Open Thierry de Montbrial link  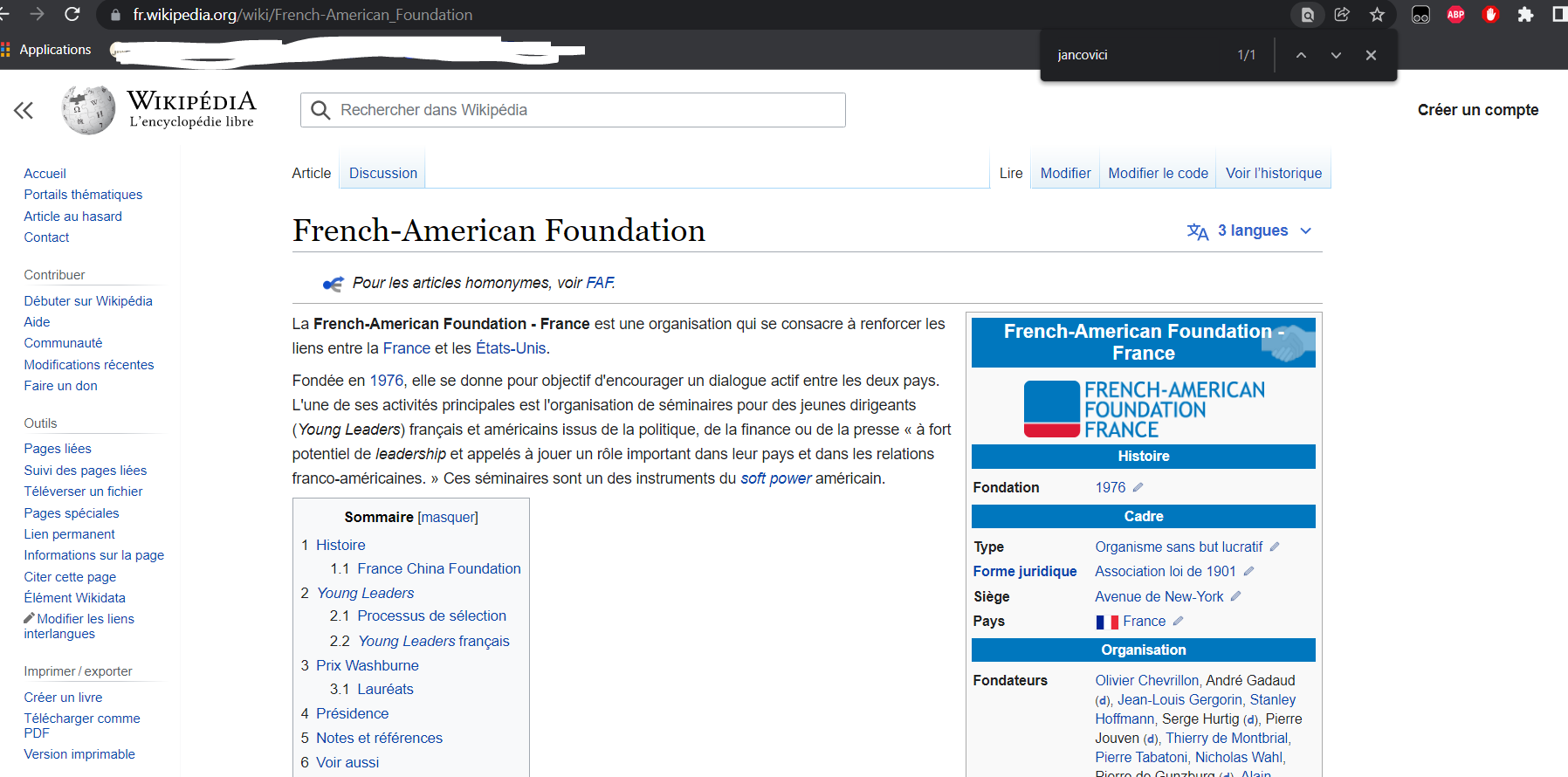pyautogui.click(x=1227, y=738)
